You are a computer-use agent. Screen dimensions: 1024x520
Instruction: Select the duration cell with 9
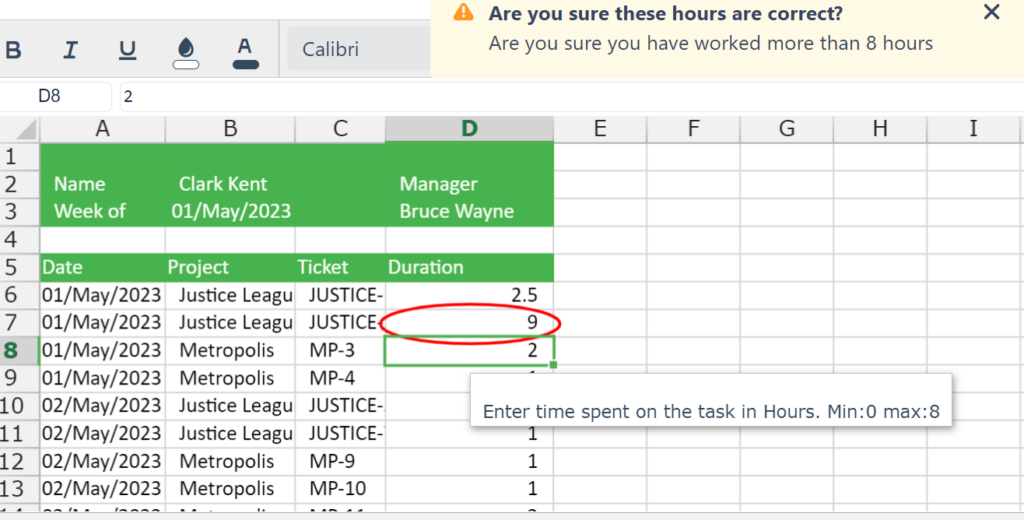[x=470, y=323]
